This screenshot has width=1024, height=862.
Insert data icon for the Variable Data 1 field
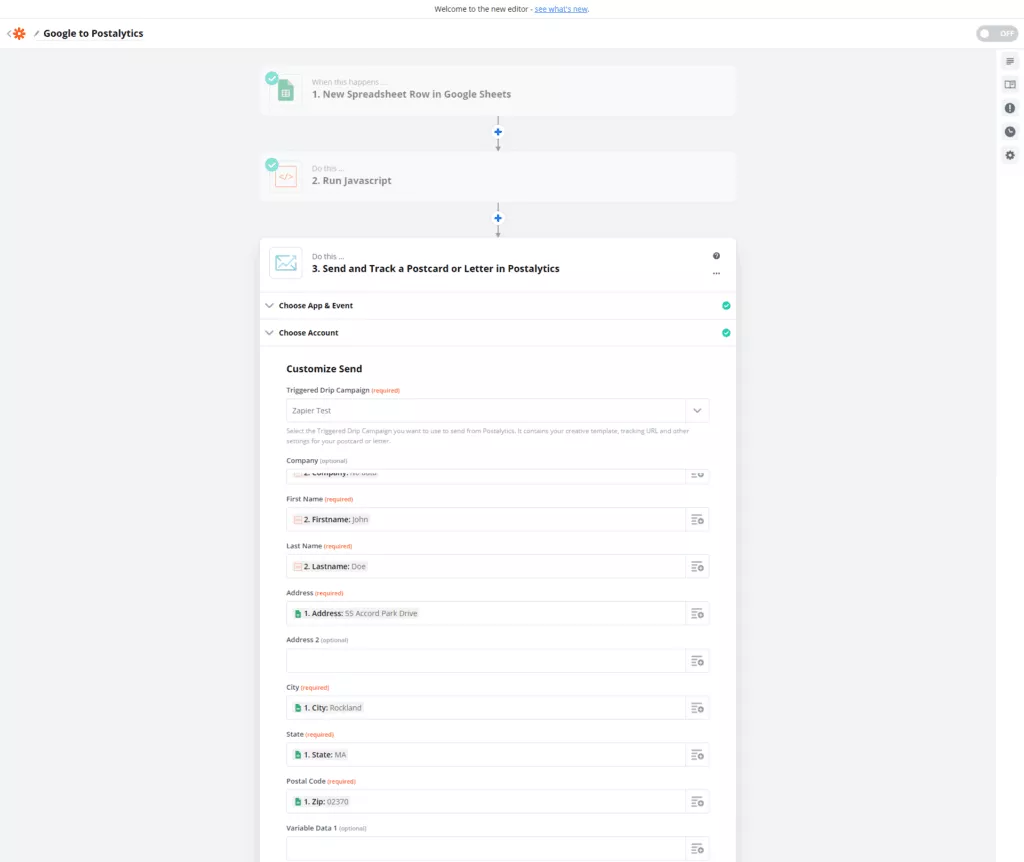tap(697, 849)
